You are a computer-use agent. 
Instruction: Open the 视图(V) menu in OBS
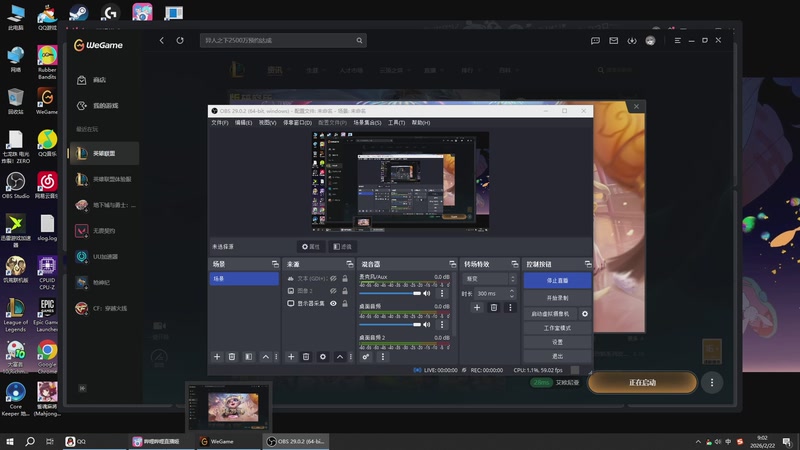[267, 123]
